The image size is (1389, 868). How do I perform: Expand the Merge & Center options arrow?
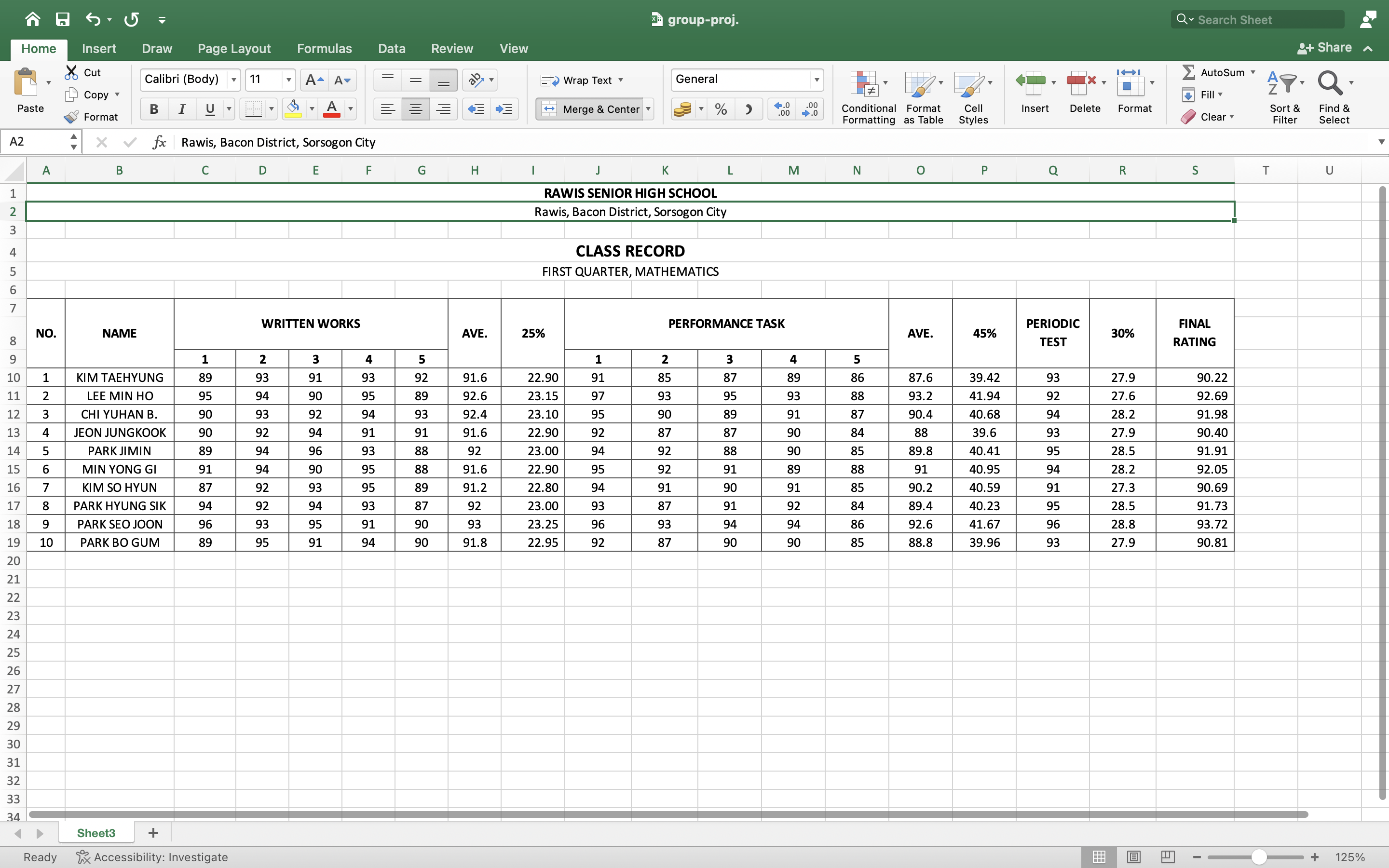click(648, 108)
